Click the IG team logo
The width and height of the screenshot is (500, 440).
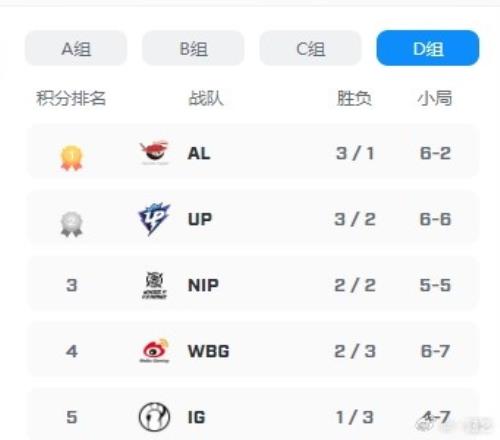[x=154, y=417]
